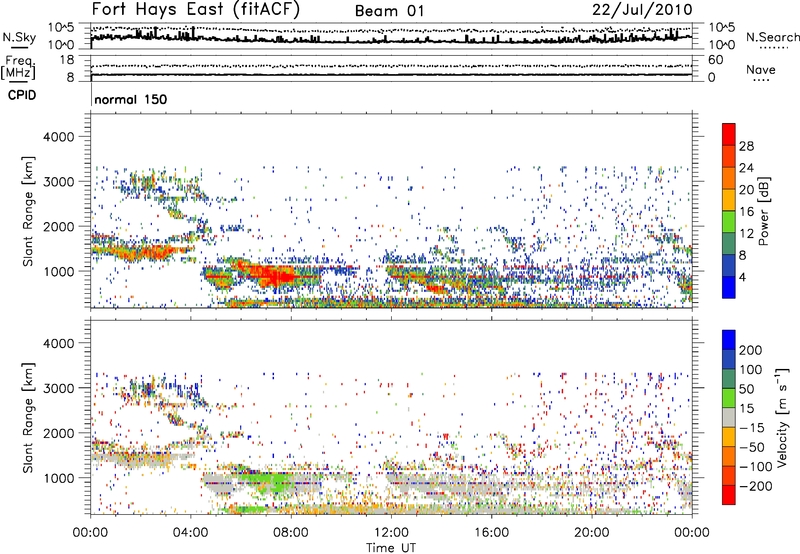800x554 pixels.
Task: Click the 08:00 time axis tick
Action: pyautogui.click(x=291, y=530)
